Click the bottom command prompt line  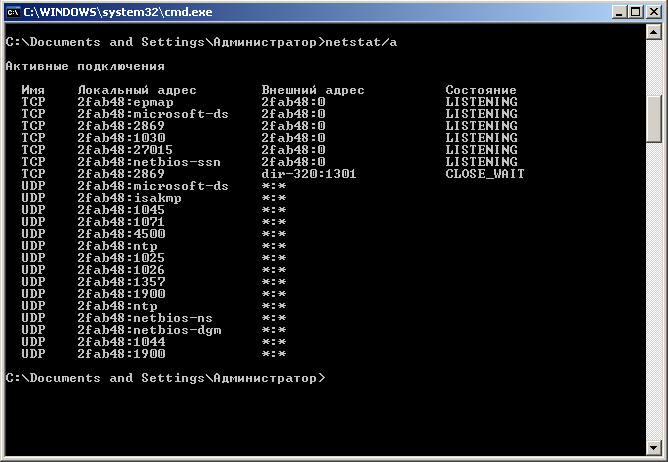click(165, 378)
